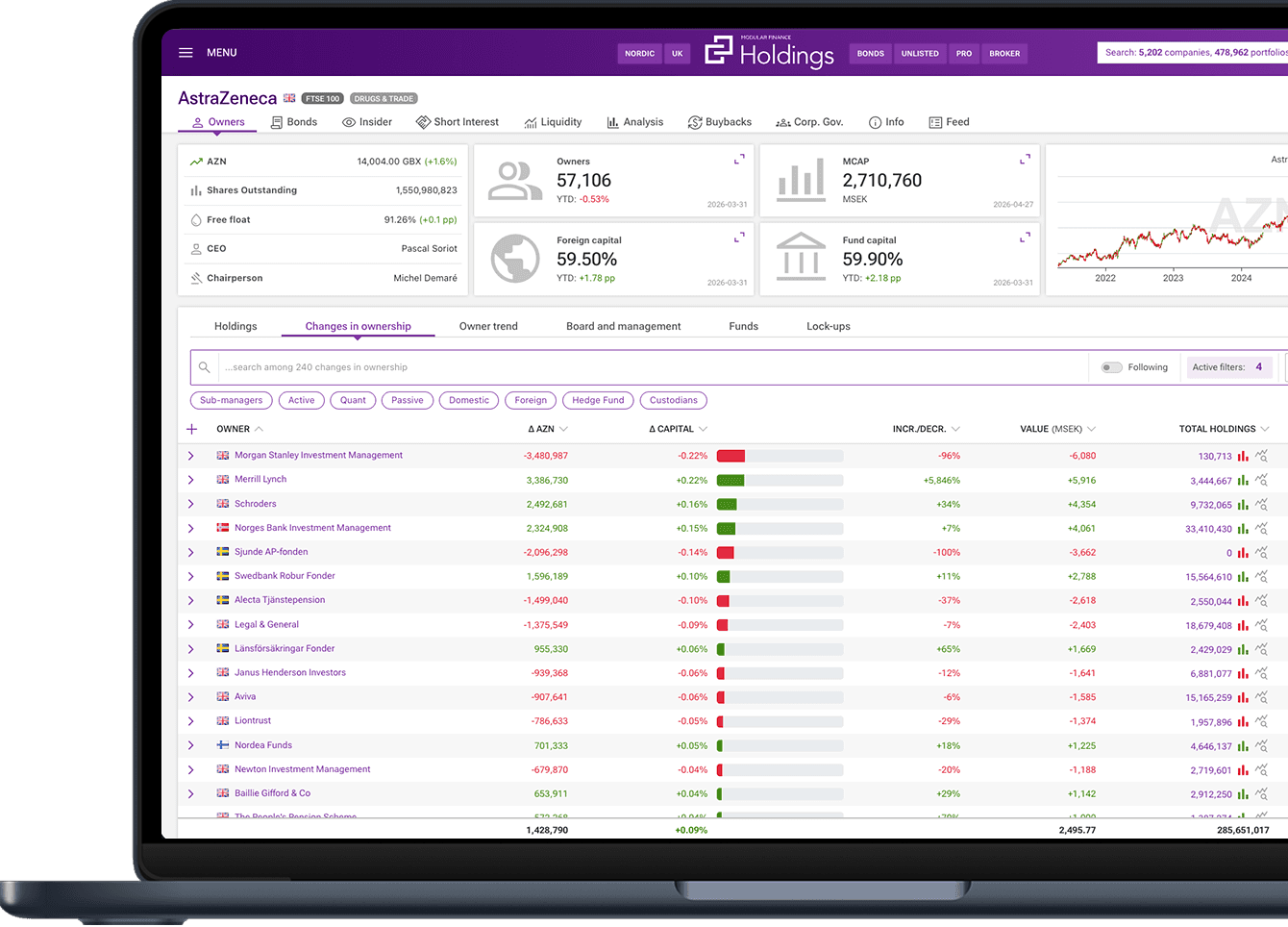Sort by TOTAL HOLDINGS column header
The image size is (1288, 927).
1224,429
